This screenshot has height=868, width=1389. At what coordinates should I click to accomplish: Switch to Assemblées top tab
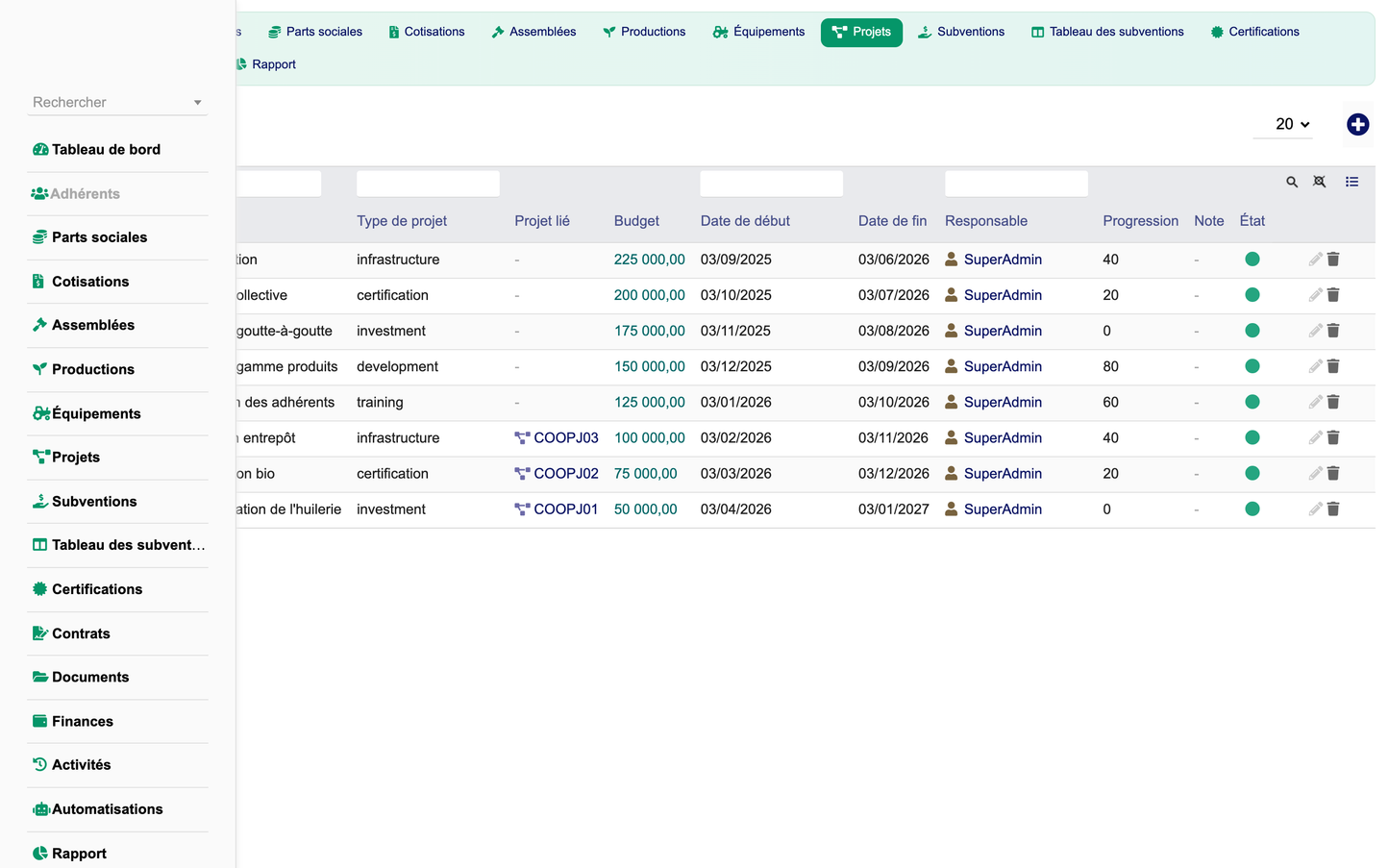(x=533, y=32)
